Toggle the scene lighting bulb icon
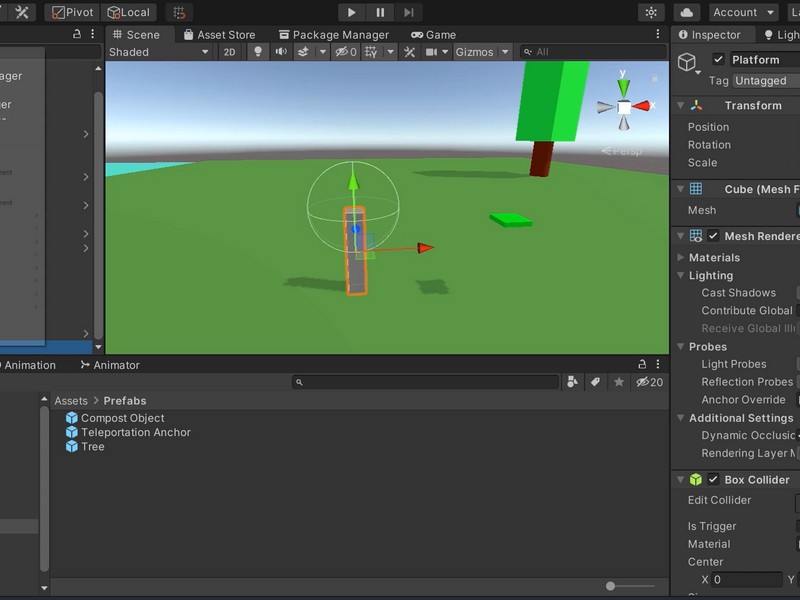Image resolution: width=800 pixels, height=600 pixels. pyautogui.click(x=257, y=52)
